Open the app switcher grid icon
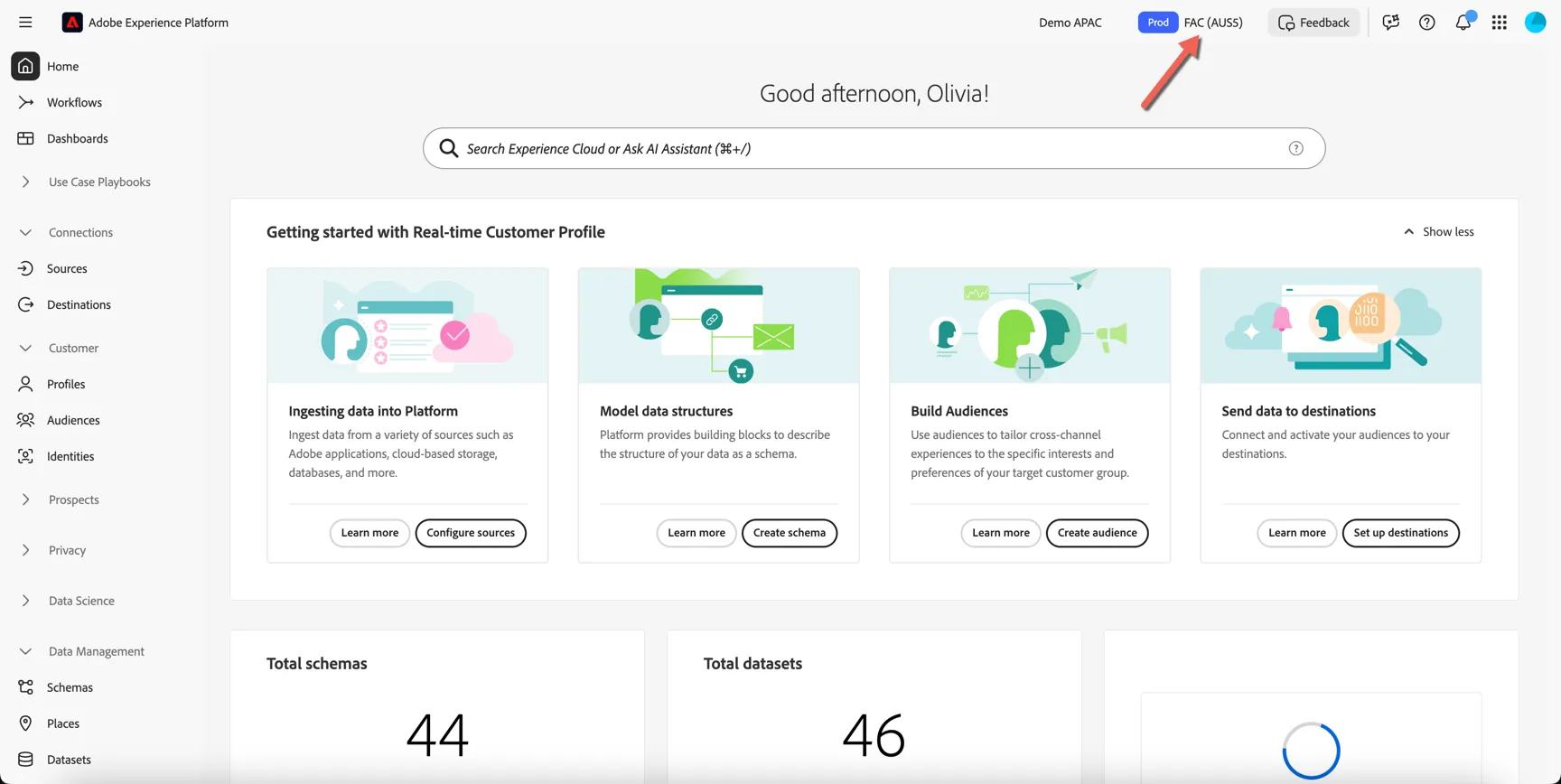The height and width of the screenshot is (784, 1561). [1500, 23]
